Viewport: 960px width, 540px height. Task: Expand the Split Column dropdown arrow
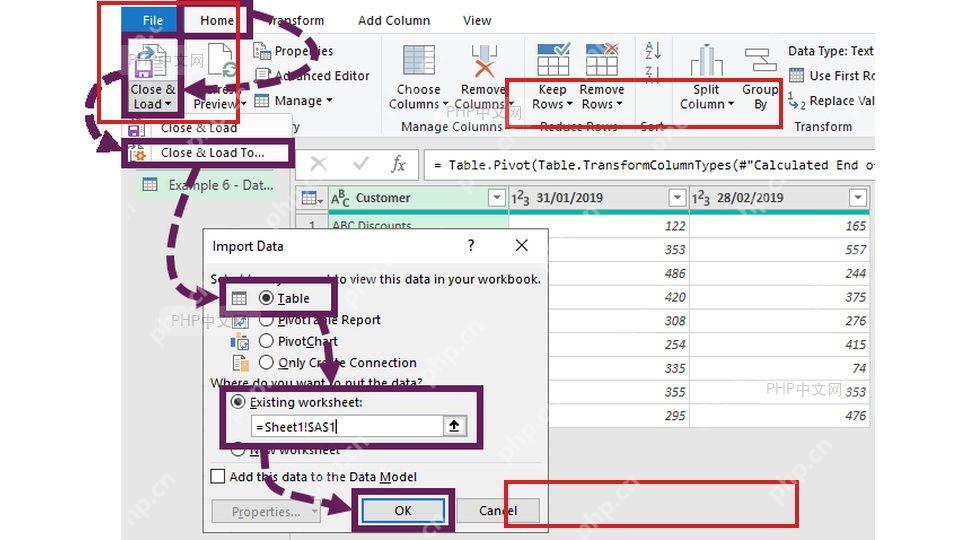(730, 104)
